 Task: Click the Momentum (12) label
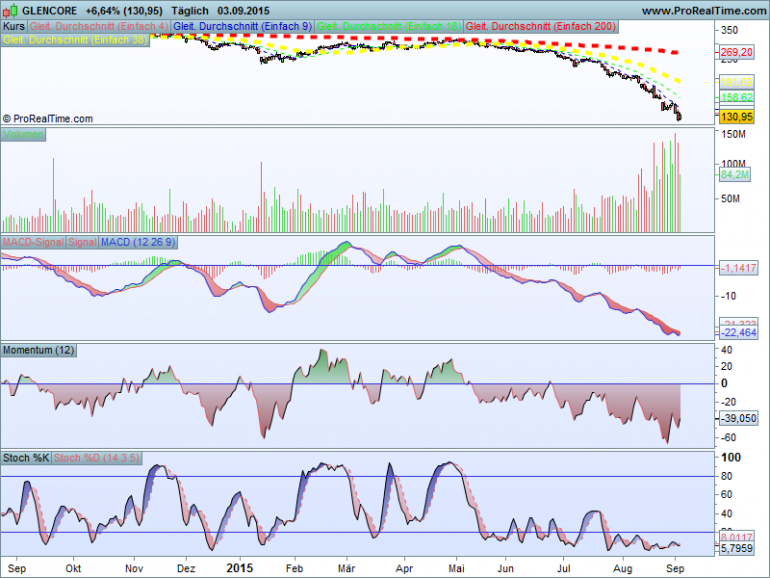[39, 350]
